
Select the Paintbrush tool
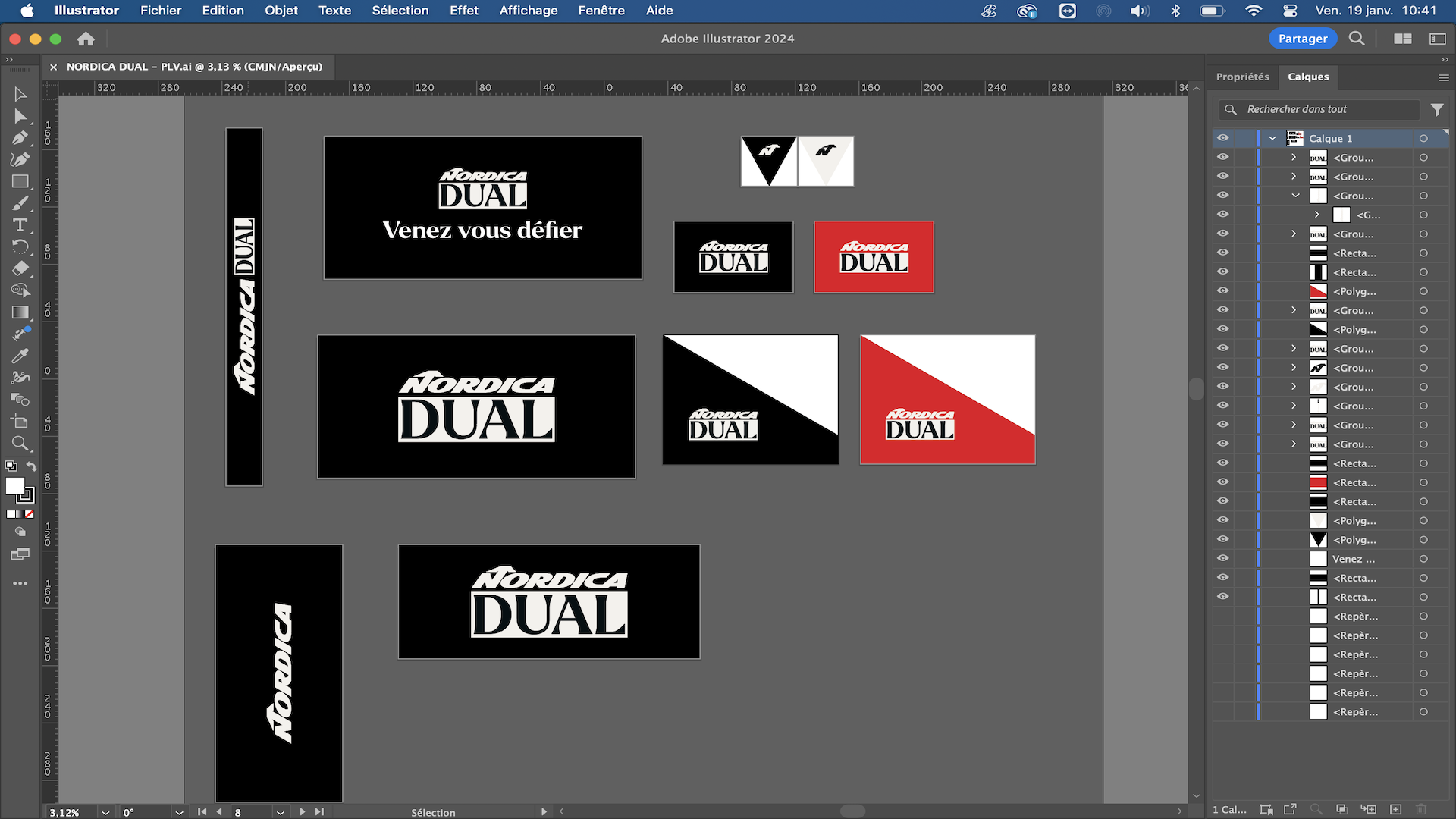point(20,203)
